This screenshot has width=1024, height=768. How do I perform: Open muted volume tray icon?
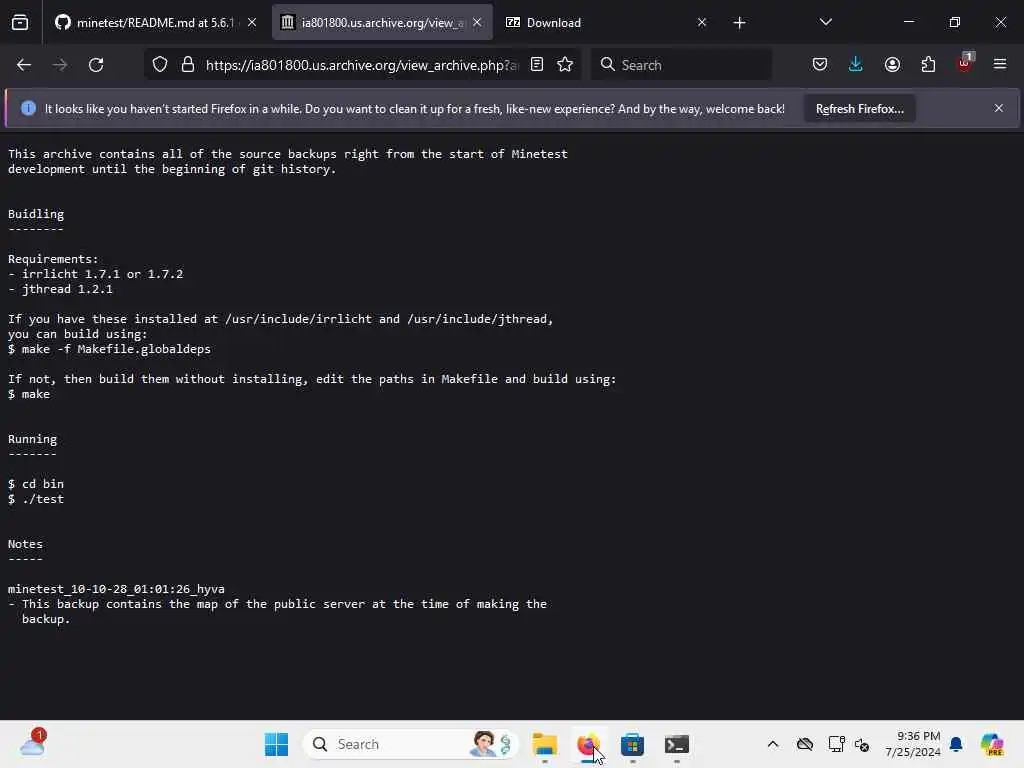click(862, 745)
